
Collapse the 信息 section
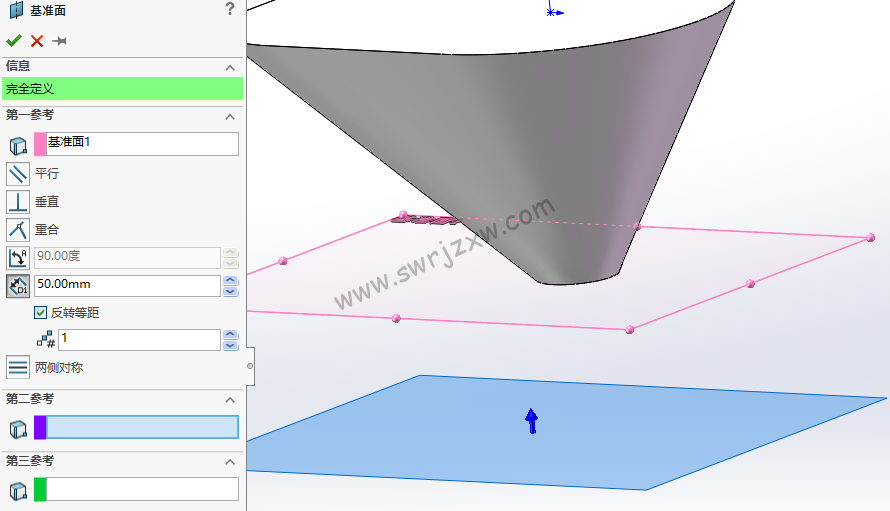coord(230,68)
